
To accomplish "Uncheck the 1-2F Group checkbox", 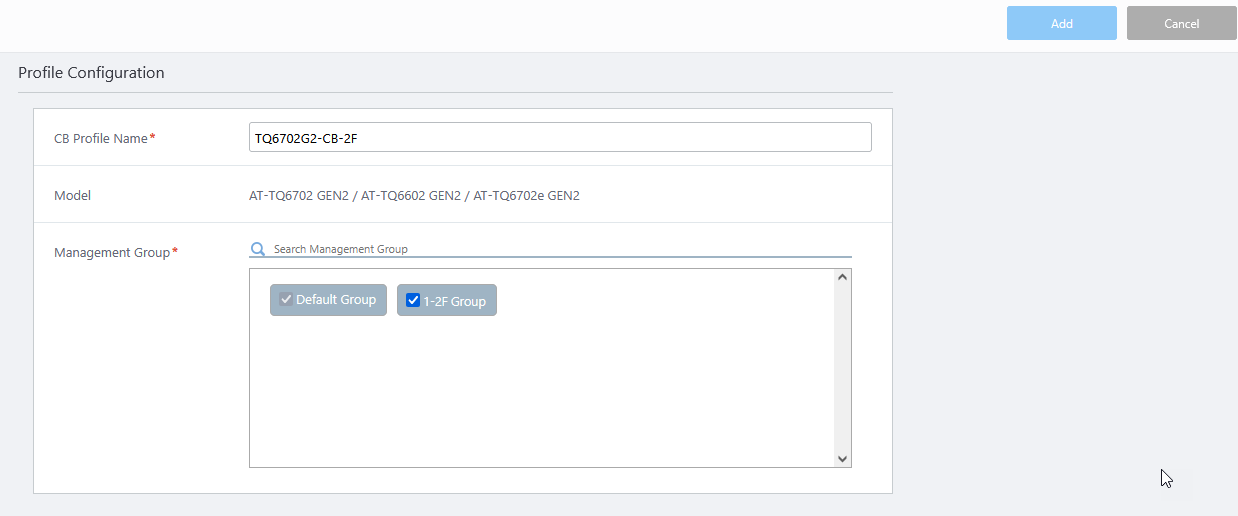I will [x=413, y=301].
